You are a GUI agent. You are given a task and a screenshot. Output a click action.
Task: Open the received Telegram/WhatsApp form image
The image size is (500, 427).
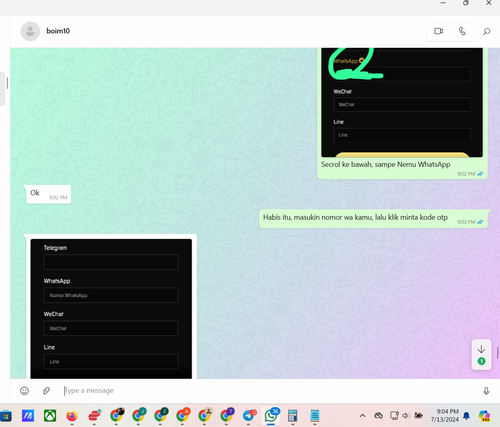click(111, 309)
